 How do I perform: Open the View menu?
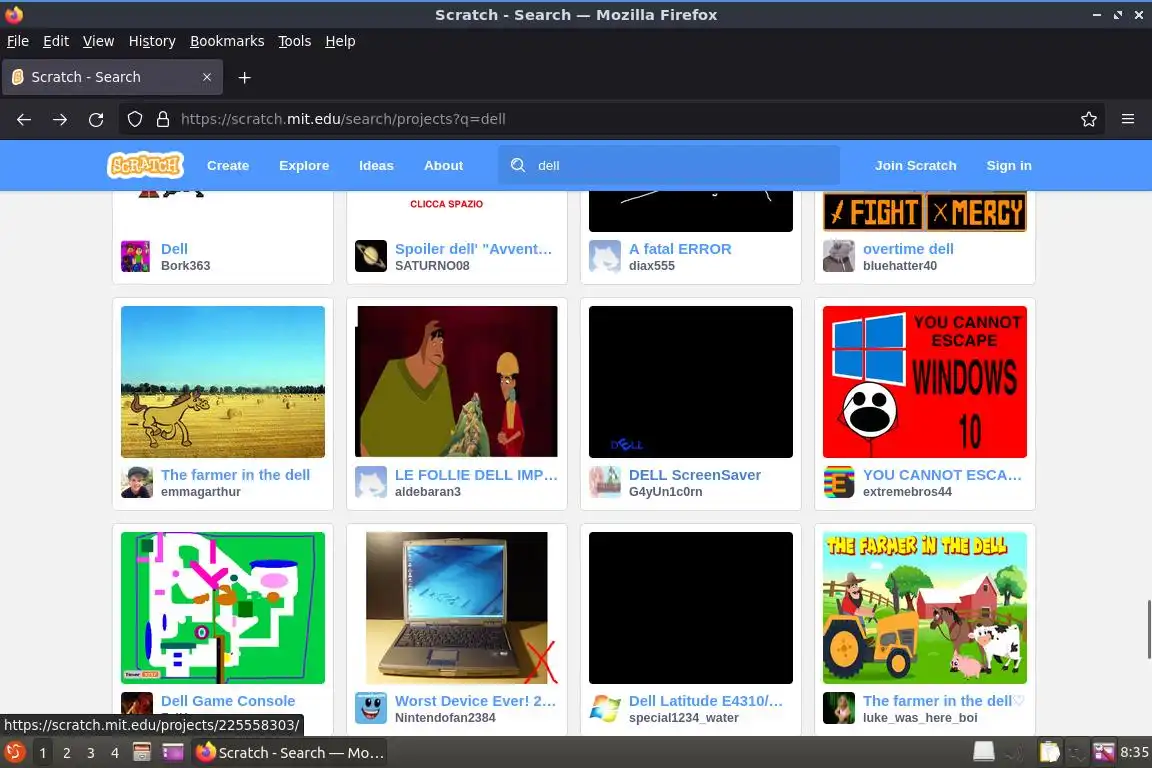point(98,41)
